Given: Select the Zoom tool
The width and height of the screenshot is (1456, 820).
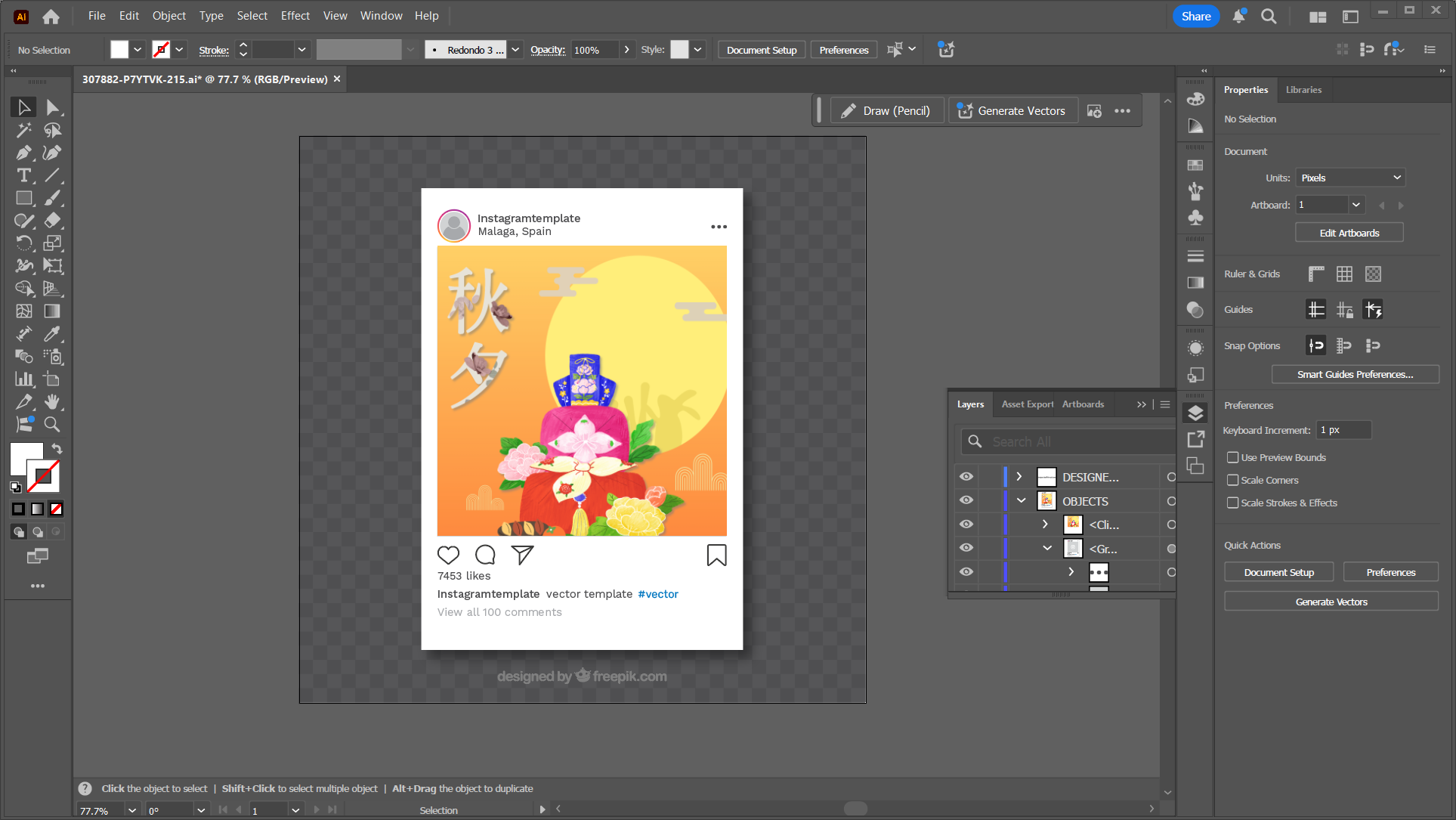Looking at the screenshot, I should tap(52, 425).
